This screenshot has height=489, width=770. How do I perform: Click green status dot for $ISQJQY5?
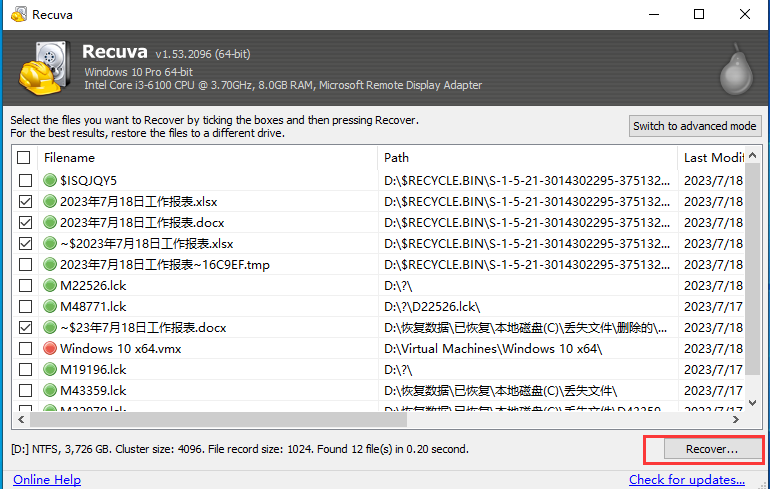pos(50,180)
